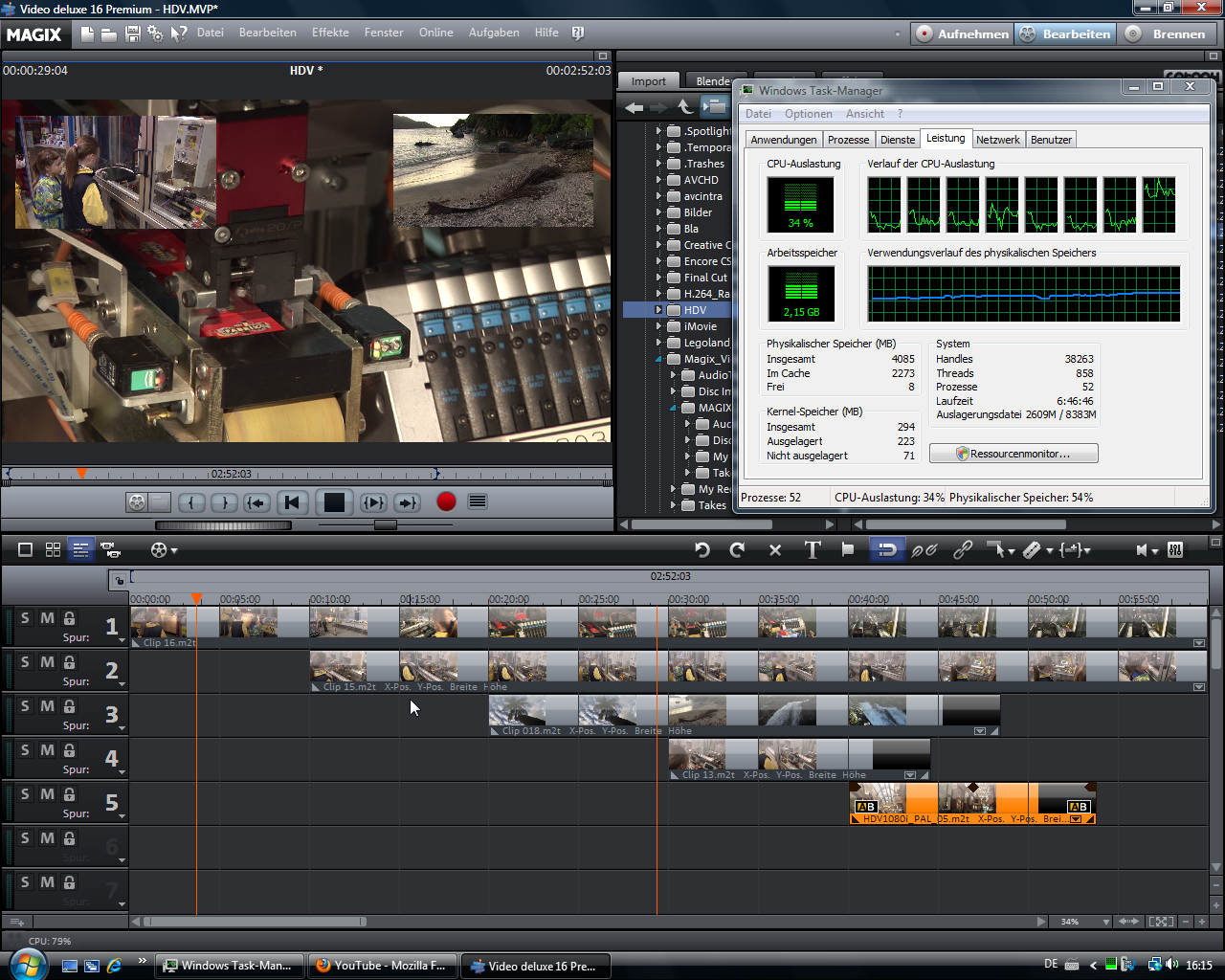Save the project with the floppy disk icon
This screenshot has height=980, width=1225.
133,33
